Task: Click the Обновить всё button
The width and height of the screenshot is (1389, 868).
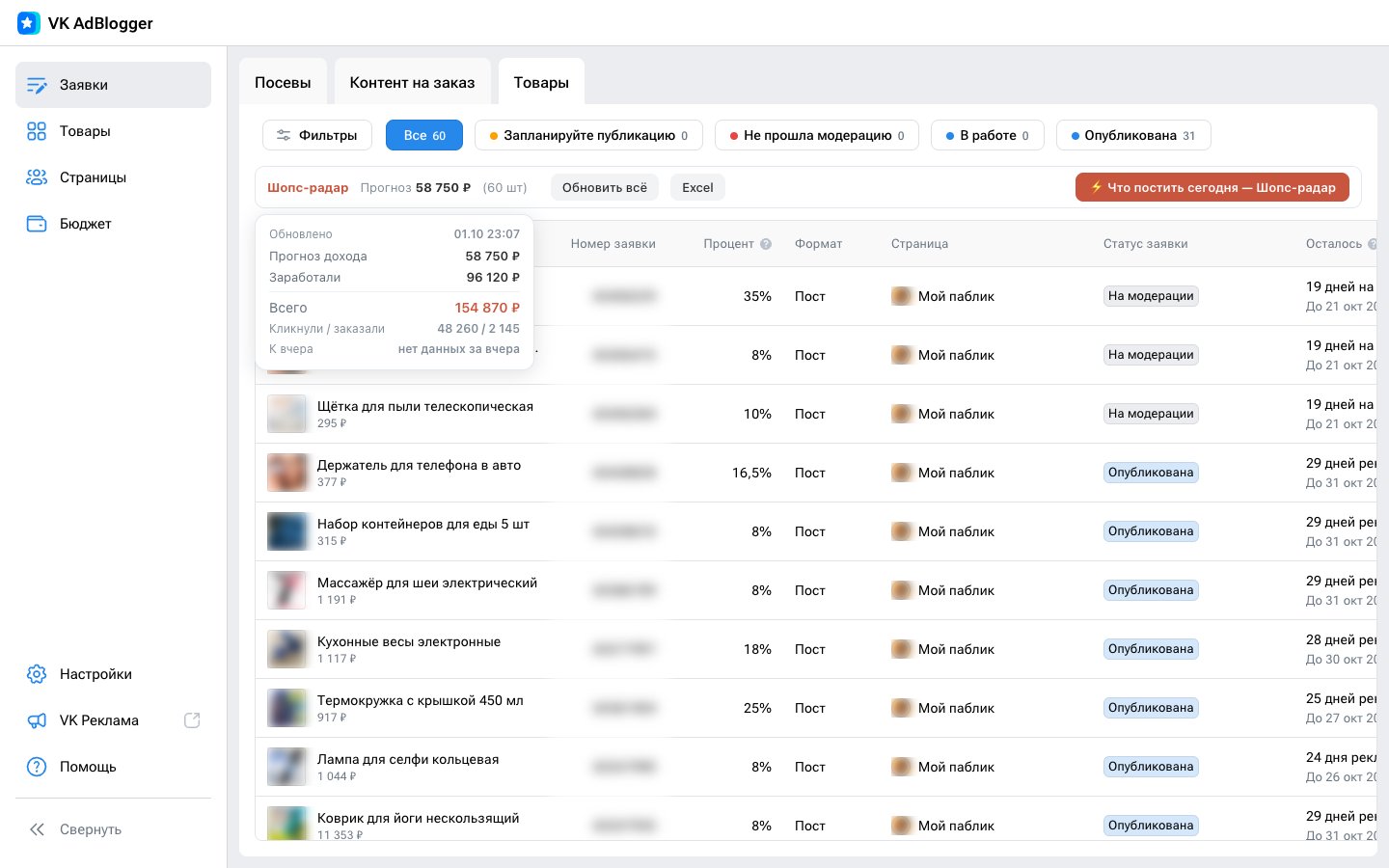Action: tap(605, 187)
